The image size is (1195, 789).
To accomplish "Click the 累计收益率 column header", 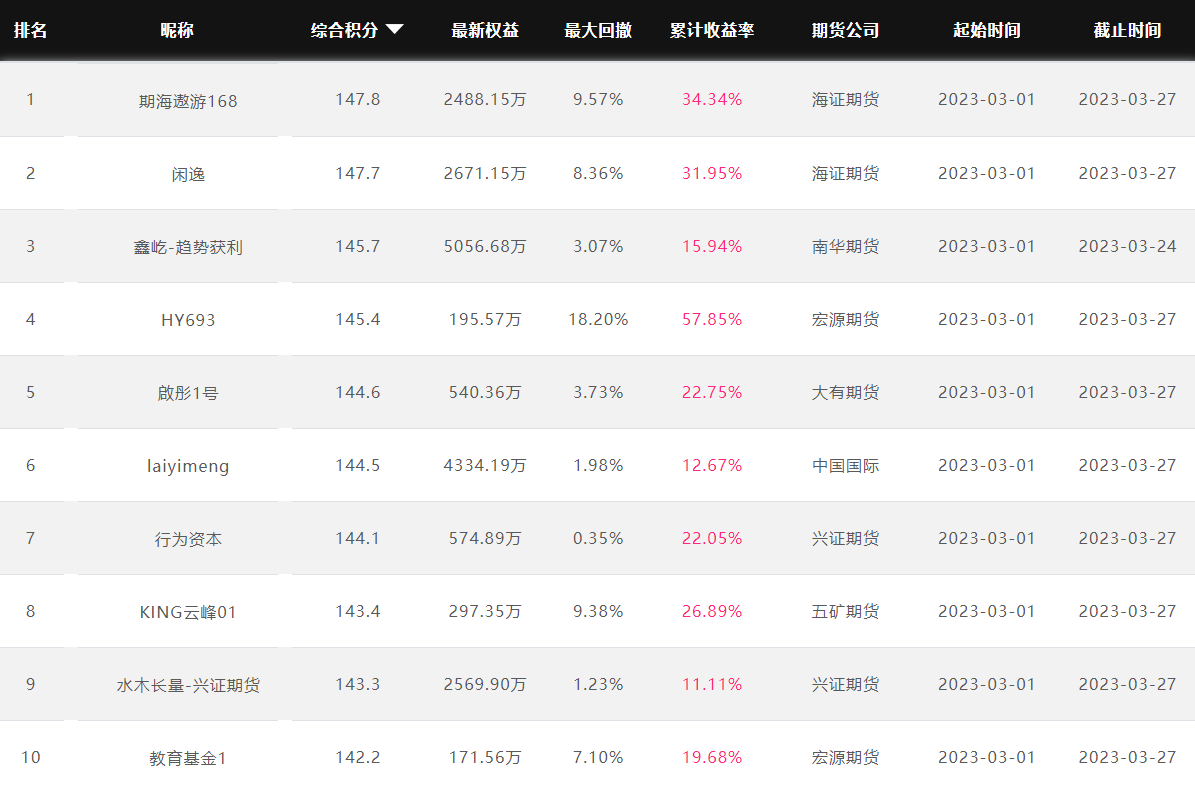I will tap(712, 30).
